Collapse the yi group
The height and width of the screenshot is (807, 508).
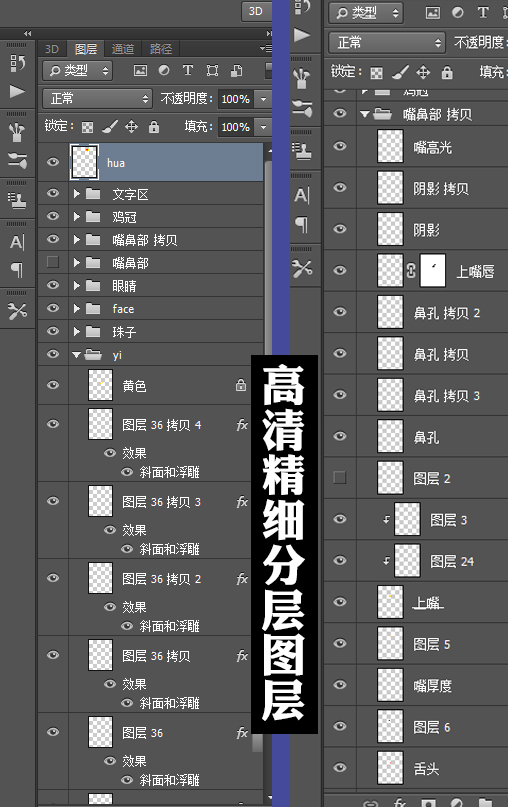(77, 355)
